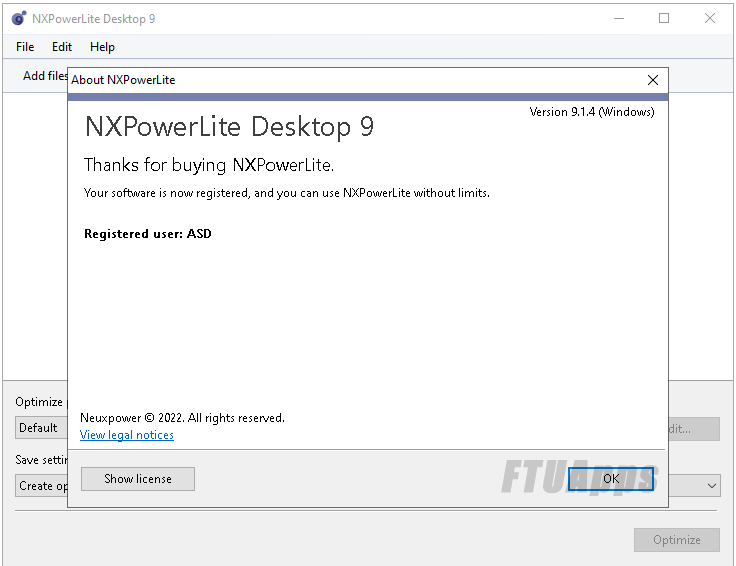Open the Edit menu

(61, 47)
